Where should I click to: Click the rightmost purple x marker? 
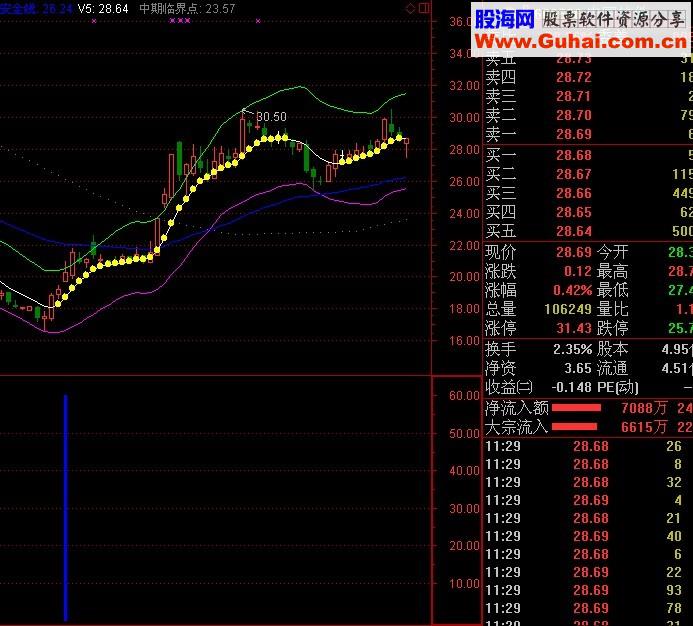click(258, 21)
